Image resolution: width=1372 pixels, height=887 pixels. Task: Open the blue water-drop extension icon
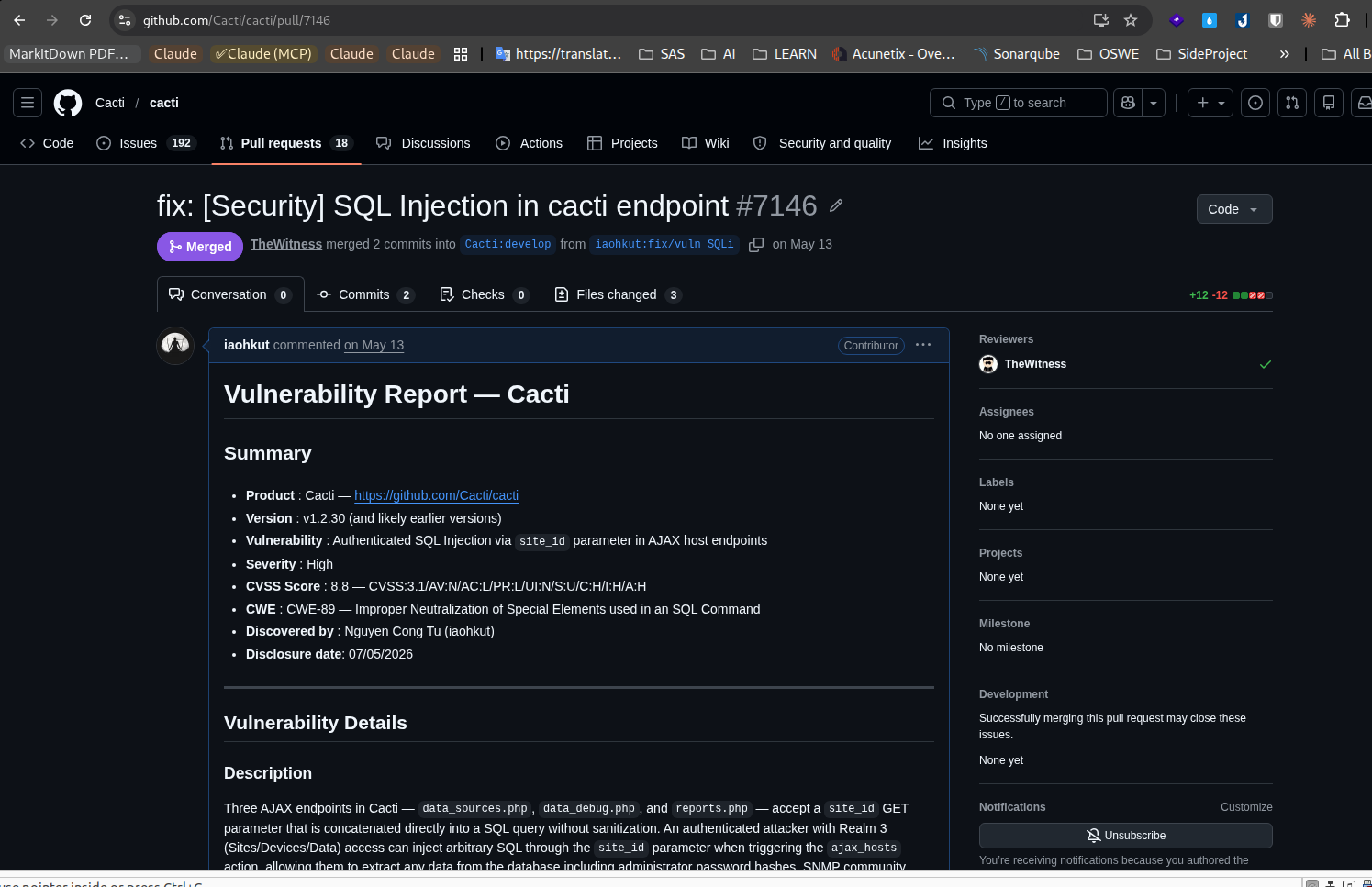1210,20
